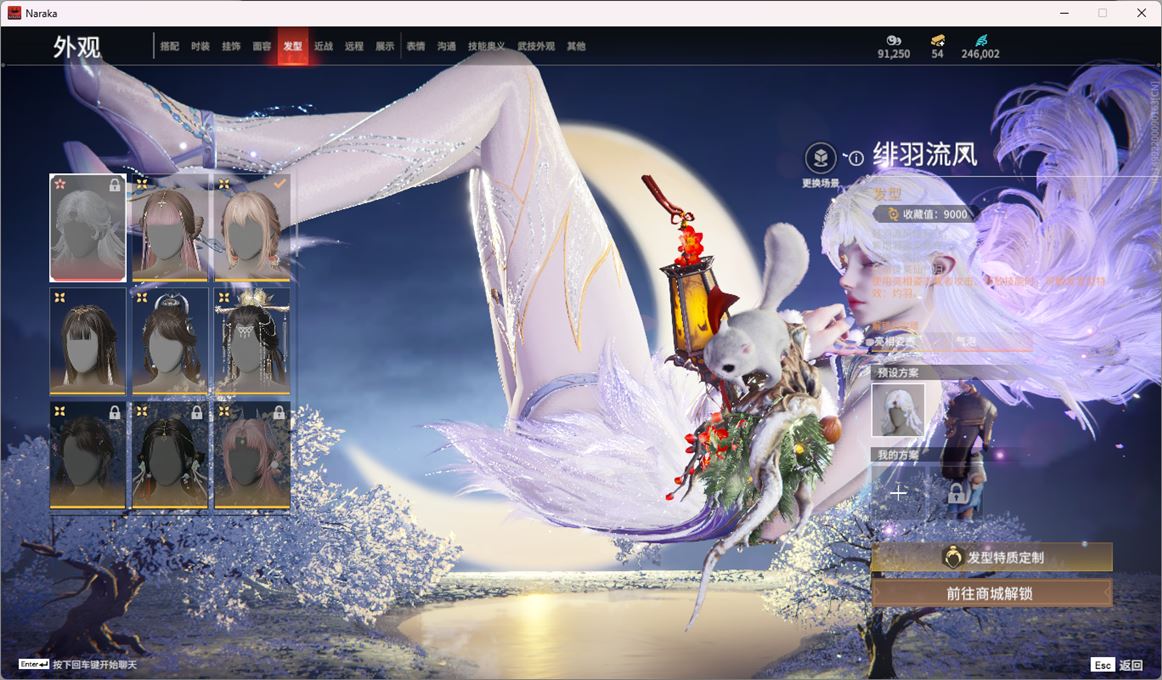Select the dark updo with silver crown
Screen dimensions: 1162x680
[170, 341]
